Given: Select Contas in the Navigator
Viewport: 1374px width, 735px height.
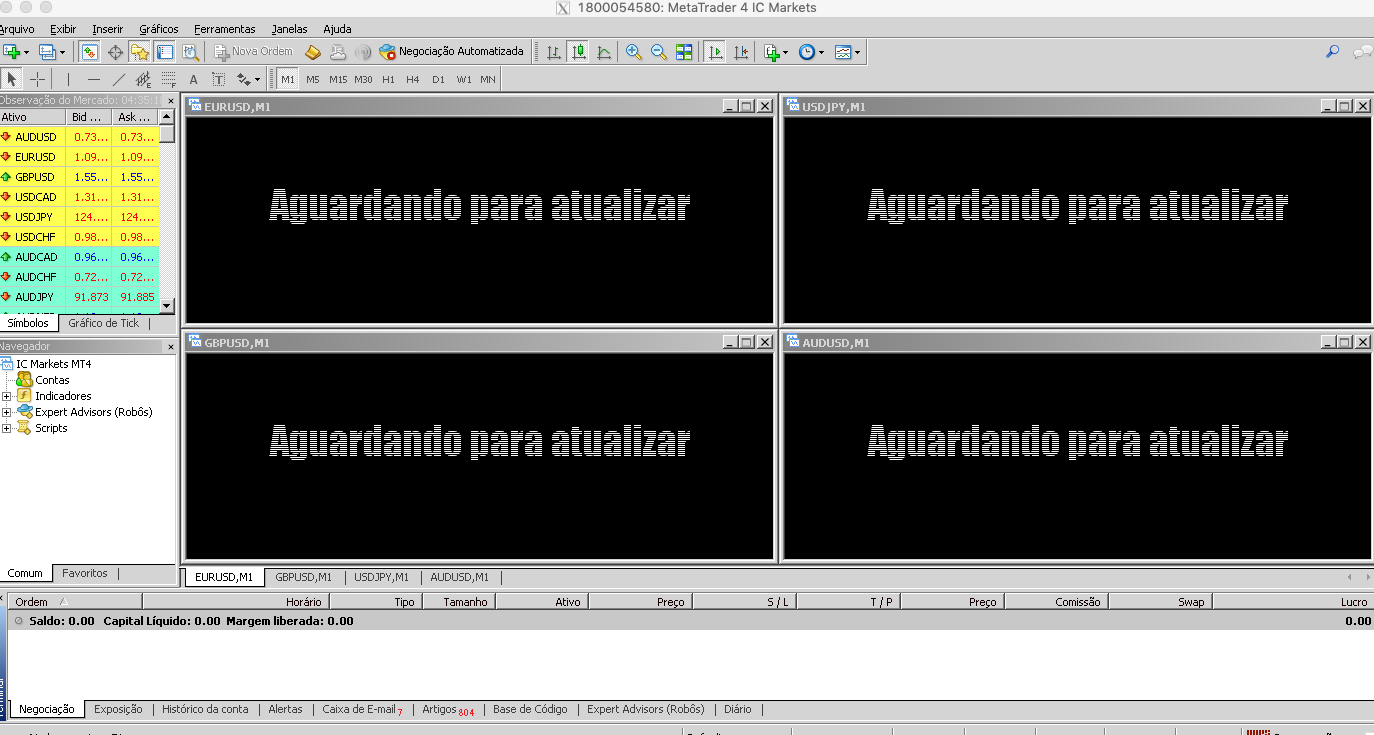Looking at the screenshot, I should point(52,380).
